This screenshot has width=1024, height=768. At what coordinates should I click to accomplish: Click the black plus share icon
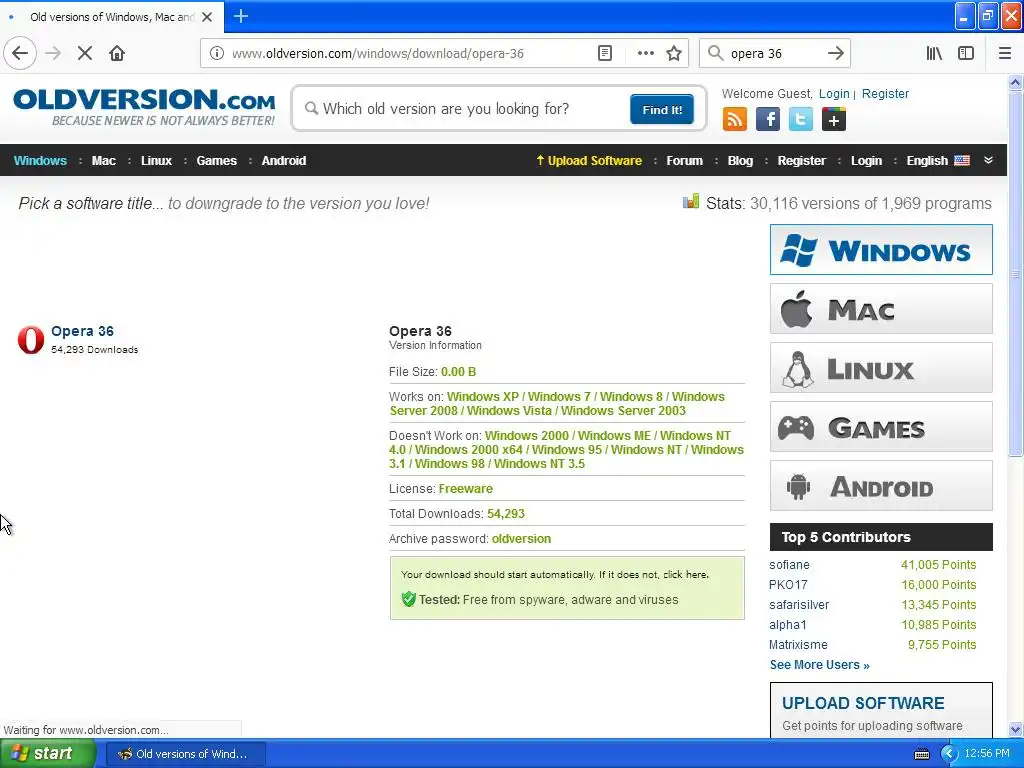(x=833, y=120)
